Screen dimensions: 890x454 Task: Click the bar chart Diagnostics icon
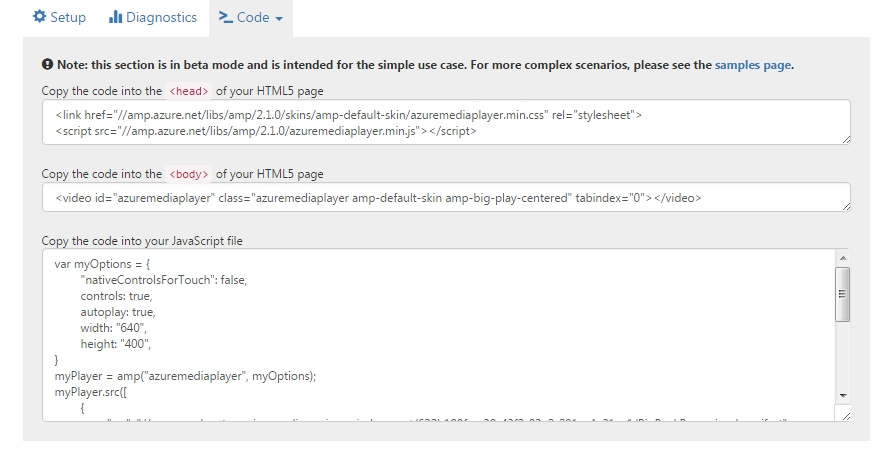[x=115, y=17]
